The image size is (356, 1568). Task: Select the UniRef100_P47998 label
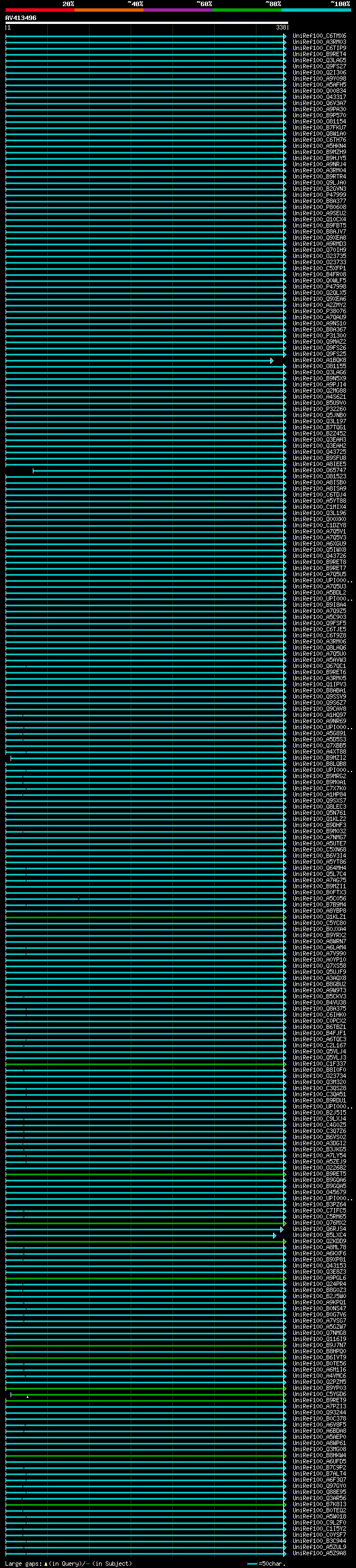tap(319, 286)
